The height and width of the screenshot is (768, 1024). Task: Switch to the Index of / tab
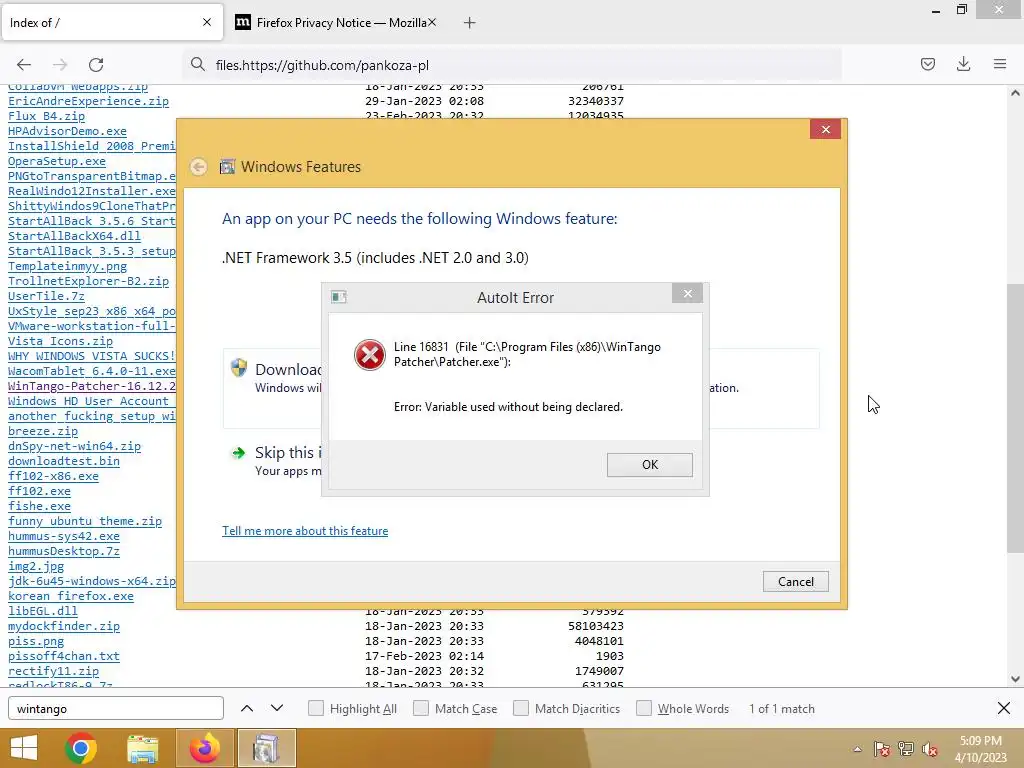(x=111, y=23)
